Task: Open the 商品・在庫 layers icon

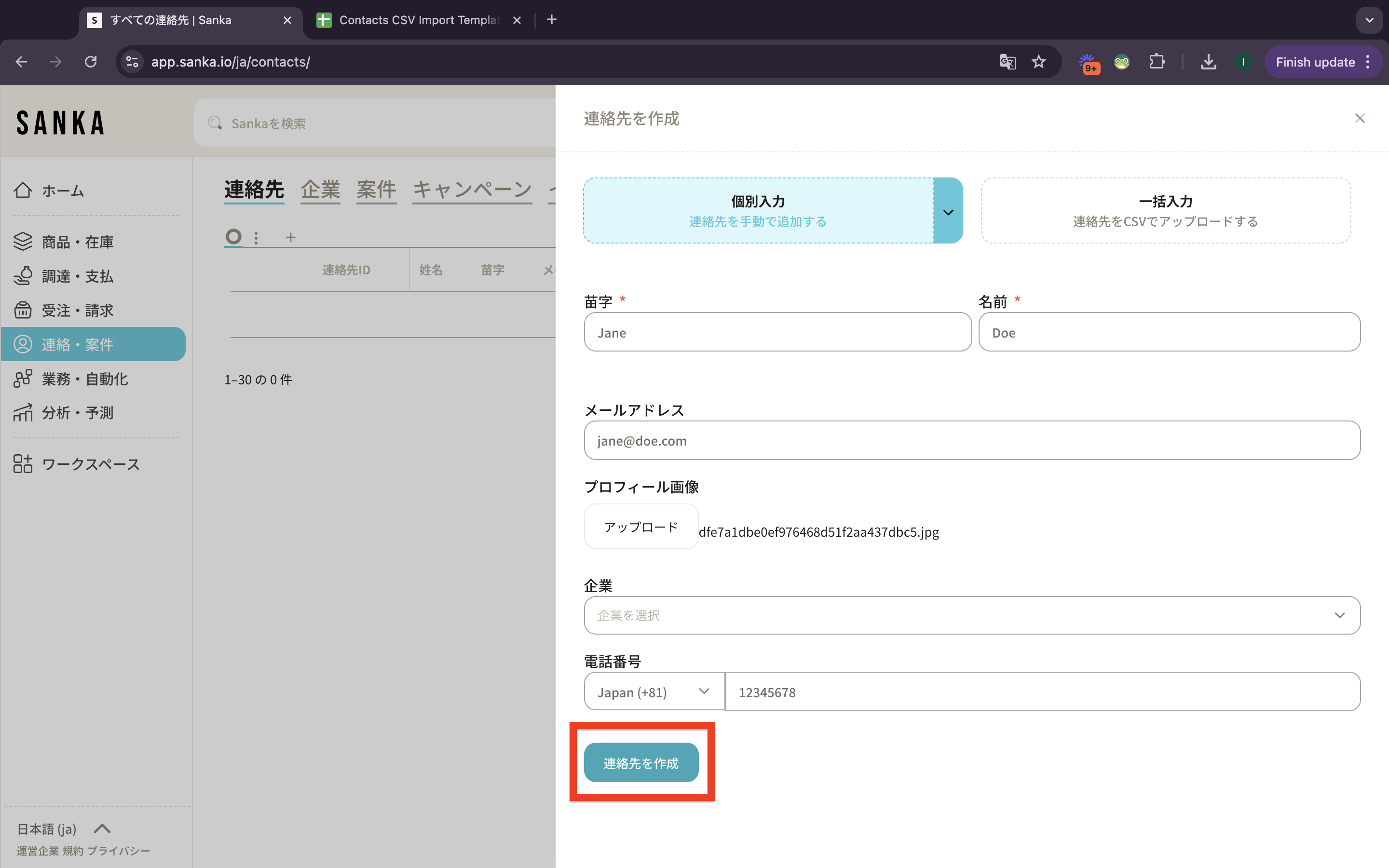Action: tap(23, 242)
